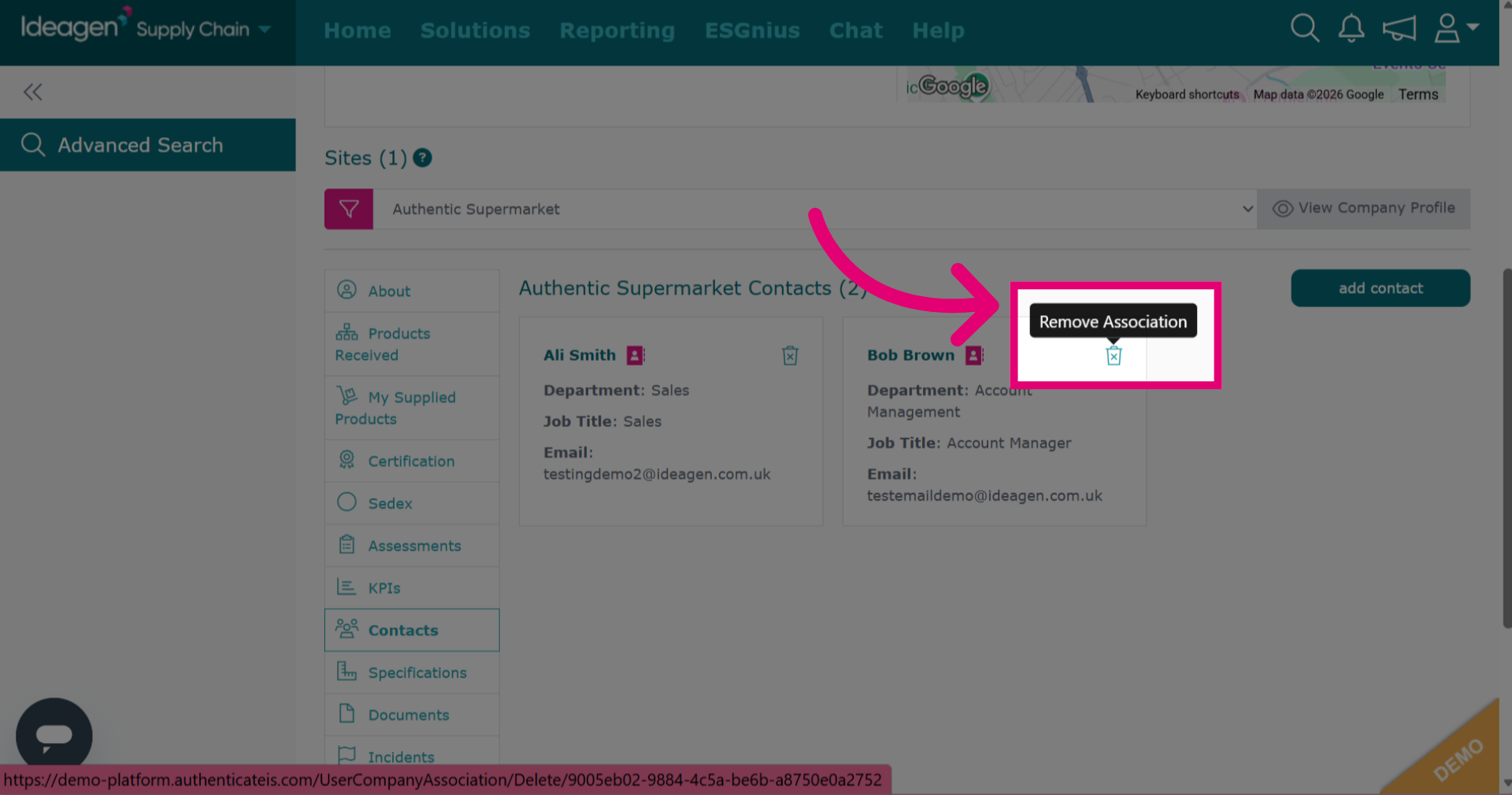Open Bob Brown's name link

click(x=910, y=355)
